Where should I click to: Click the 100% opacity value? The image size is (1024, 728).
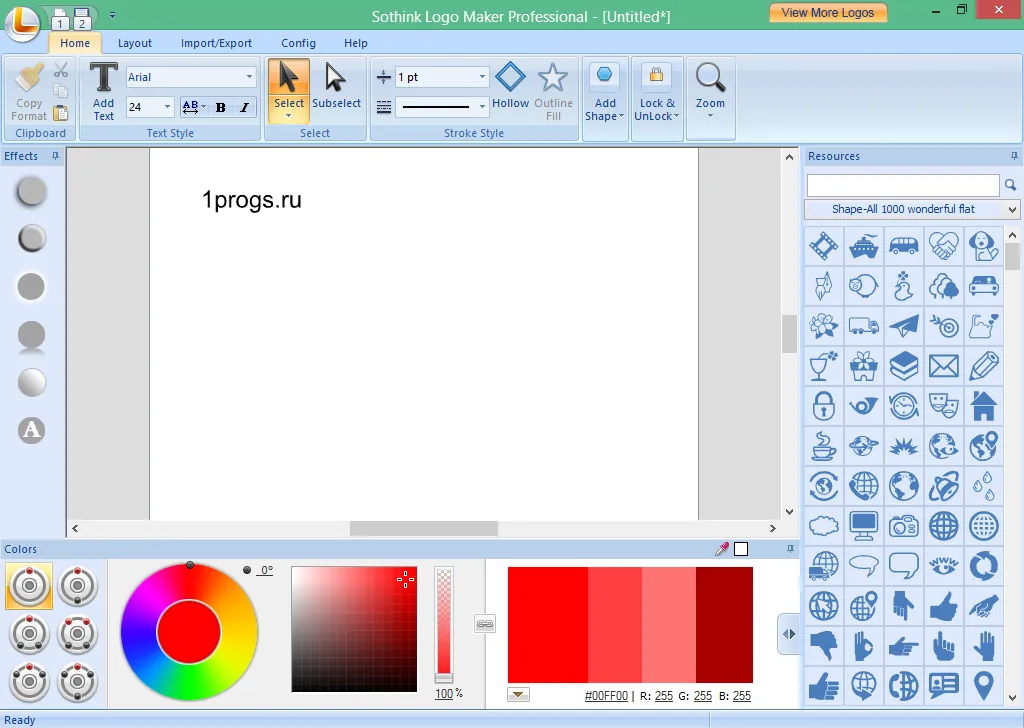444,693
